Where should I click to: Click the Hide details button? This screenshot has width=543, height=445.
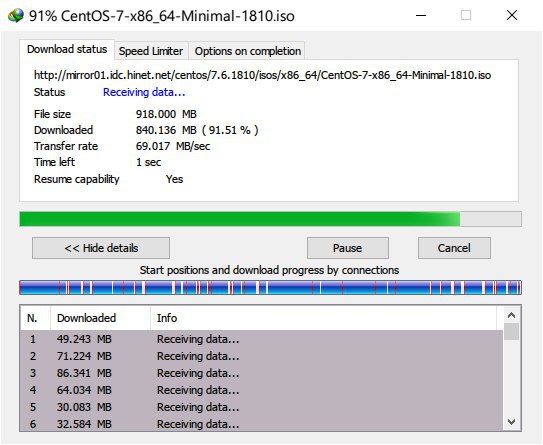(101, 248)
